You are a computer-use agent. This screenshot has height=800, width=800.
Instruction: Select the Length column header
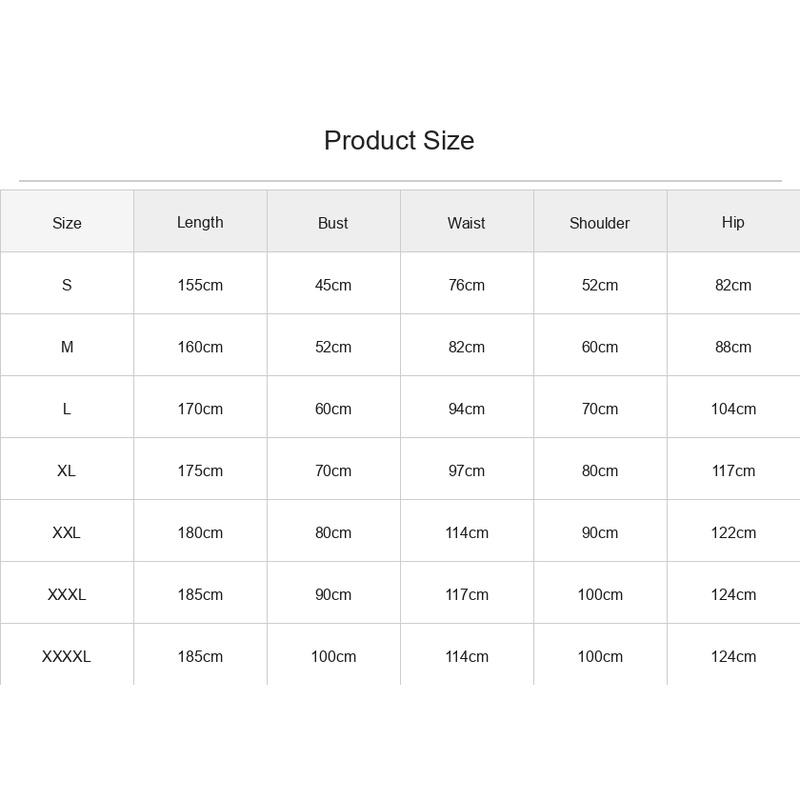[200, 222]
